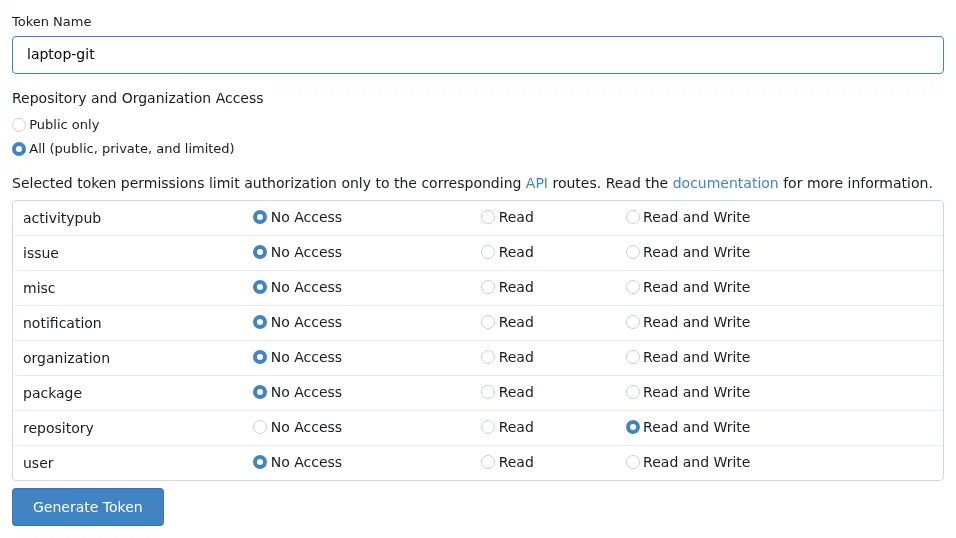Set issue to Read and Write
This screenshot has width=956, height=538.
[633, 252]
